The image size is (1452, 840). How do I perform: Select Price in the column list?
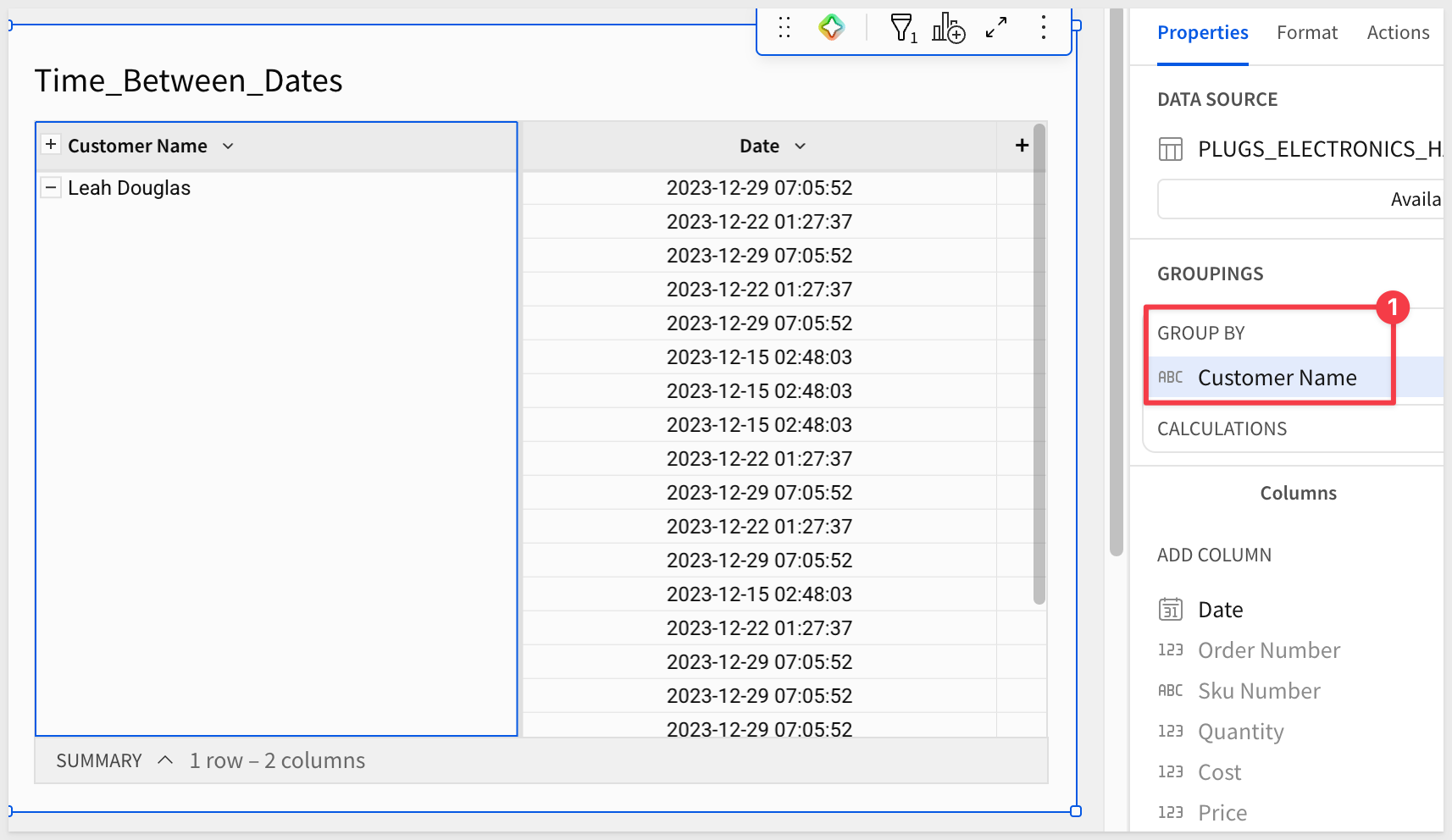(x=1222, y=813)
